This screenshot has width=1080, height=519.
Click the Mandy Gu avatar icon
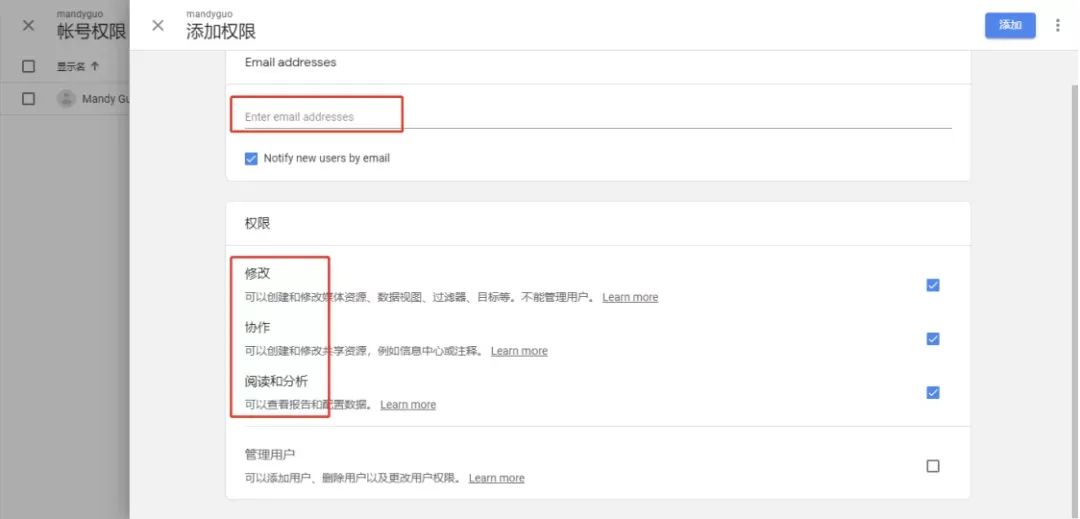click(66, 98)
